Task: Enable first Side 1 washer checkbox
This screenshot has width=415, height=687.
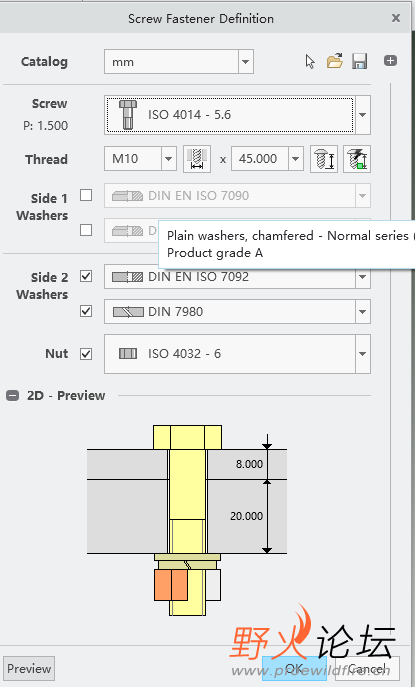Action: tap(86, 195)
